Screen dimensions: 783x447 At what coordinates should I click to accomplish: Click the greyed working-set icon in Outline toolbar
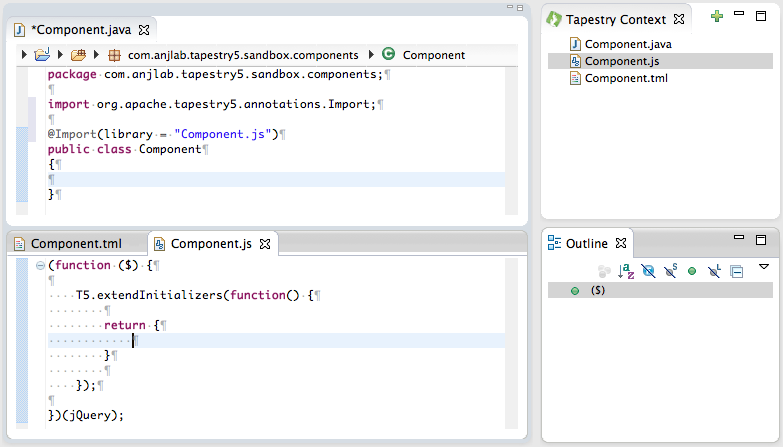click(x=604, y=271)
